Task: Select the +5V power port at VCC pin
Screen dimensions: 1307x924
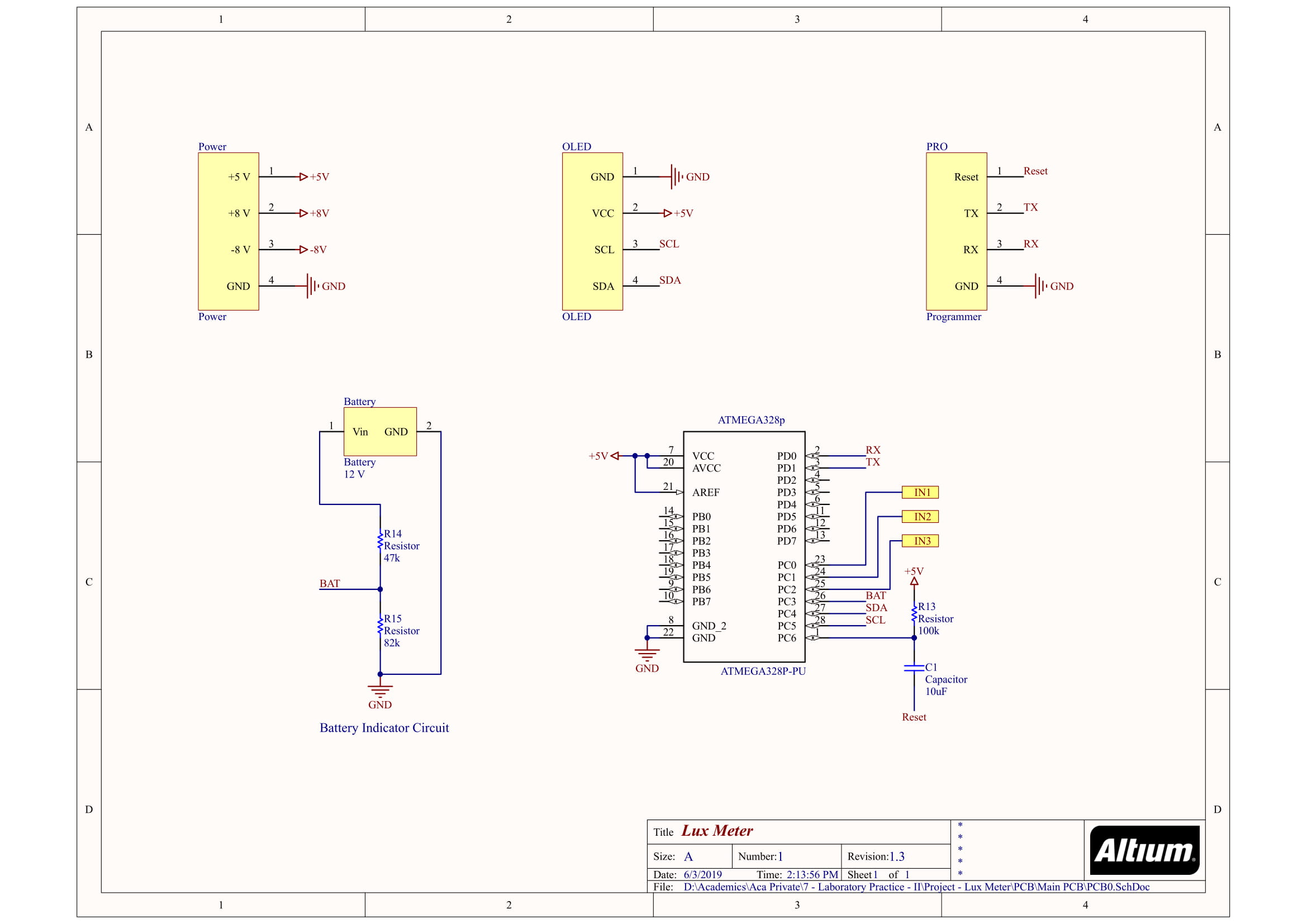Action: (615, 456)
